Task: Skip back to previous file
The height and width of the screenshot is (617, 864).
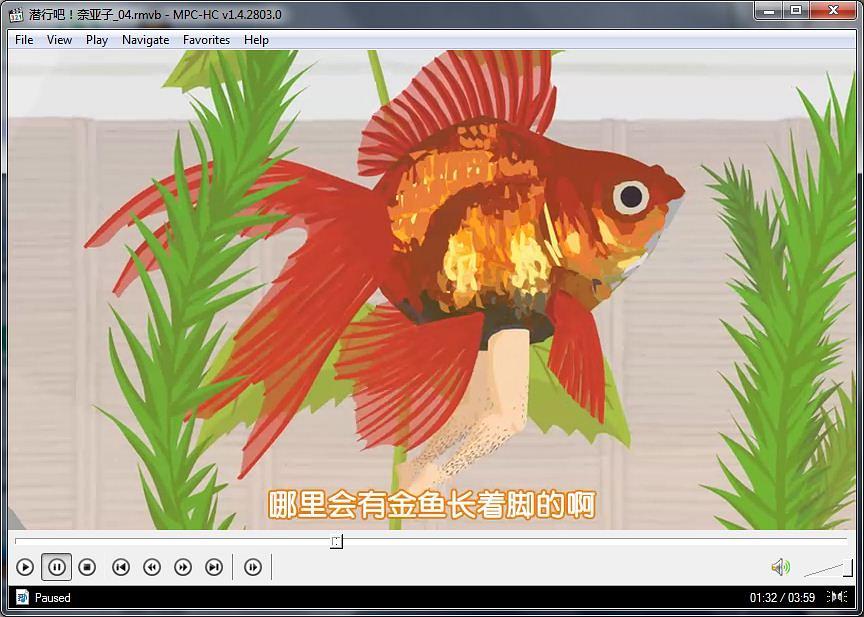Action: point(120,567)
